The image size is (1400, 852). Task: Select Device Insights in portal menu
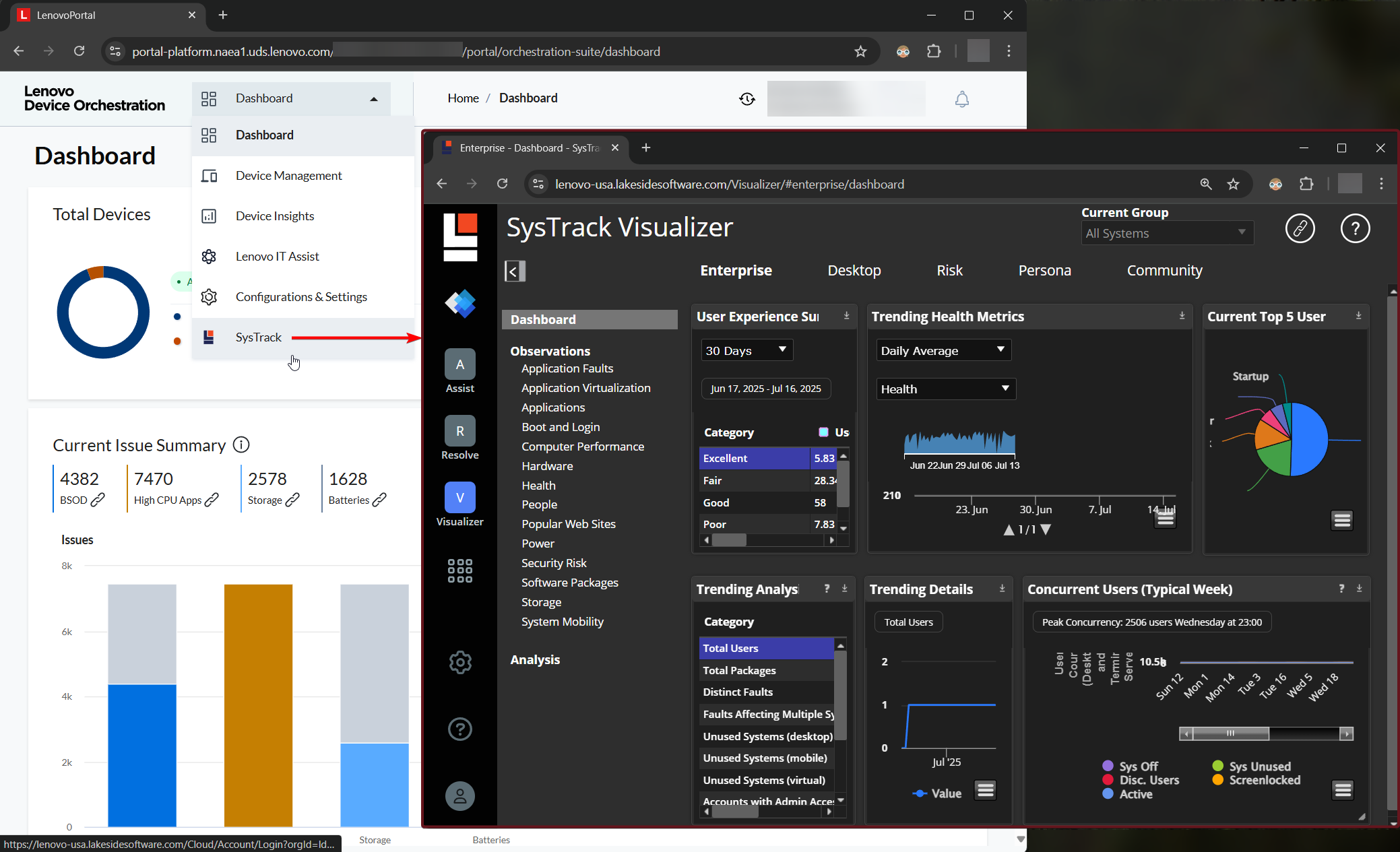click(x=303, y=216)
